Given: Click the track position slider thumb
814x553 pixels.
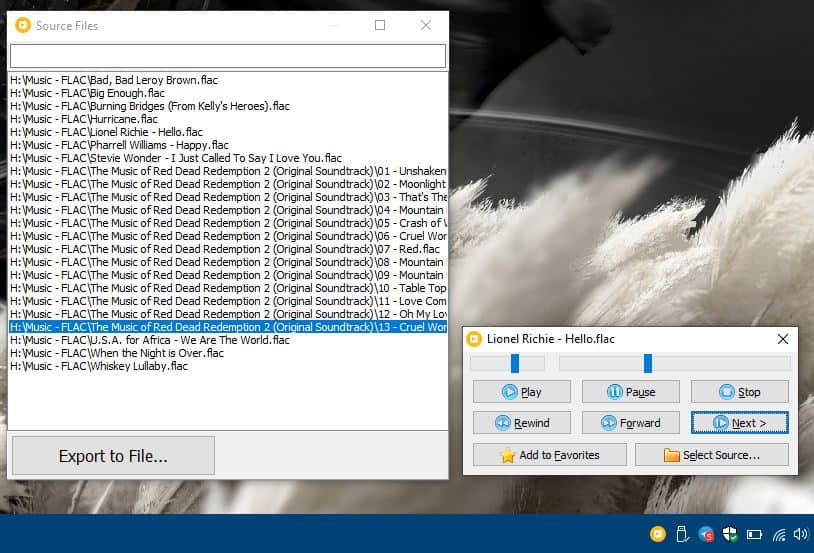Looking at the screenshot, I should (x=648, y=363).
